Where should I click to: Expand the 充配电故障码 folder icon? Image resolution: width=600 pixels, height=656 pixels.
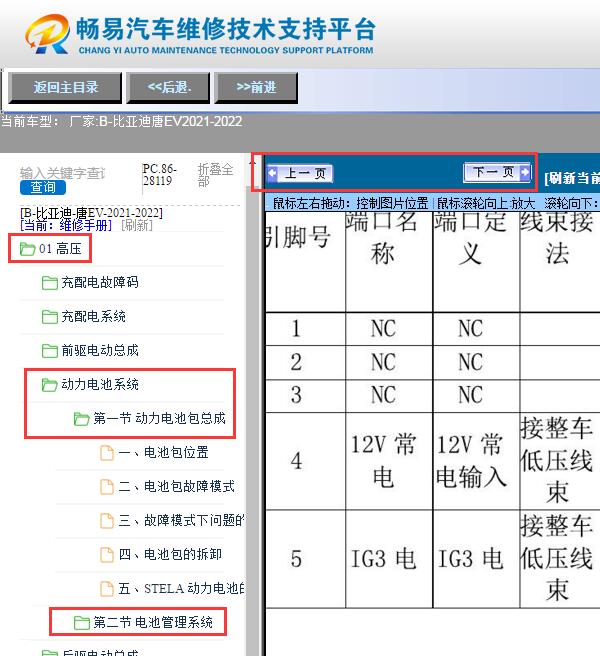(49, 283)
